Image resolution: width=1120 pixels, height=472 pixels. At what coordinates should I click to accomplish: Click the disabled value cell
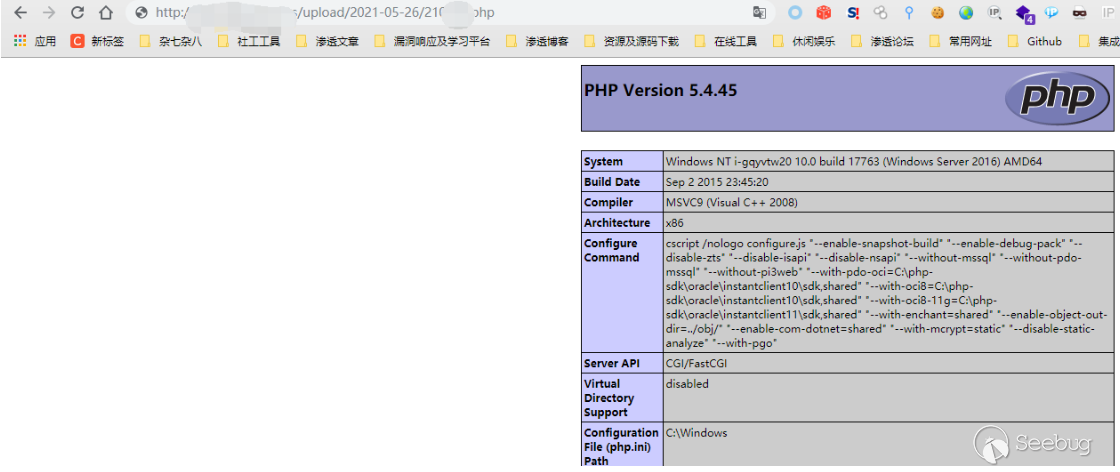(x=888, y=398)
